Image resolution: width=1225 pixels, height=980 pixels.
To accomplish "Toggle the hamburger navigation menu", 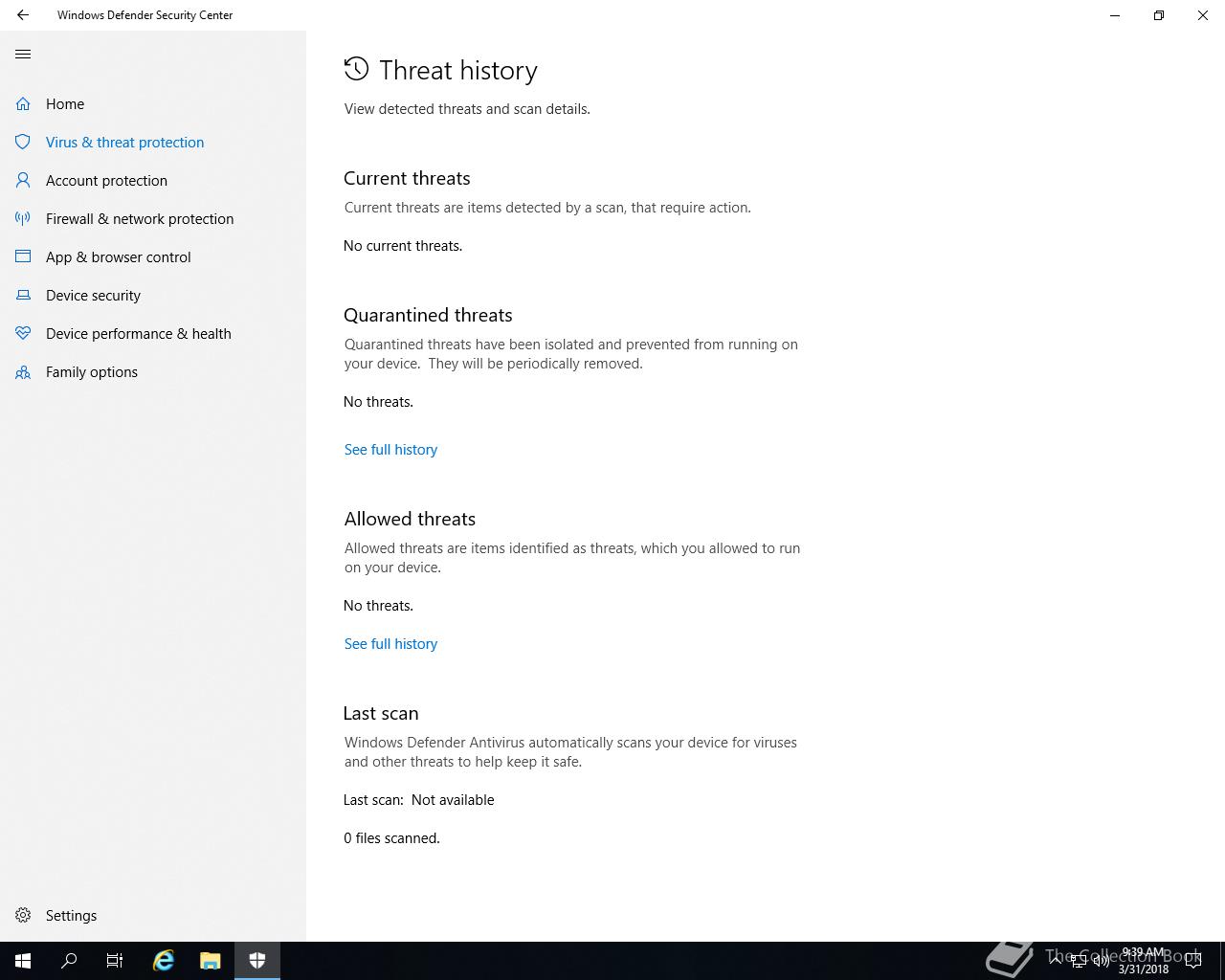I will tap(23, 55).
